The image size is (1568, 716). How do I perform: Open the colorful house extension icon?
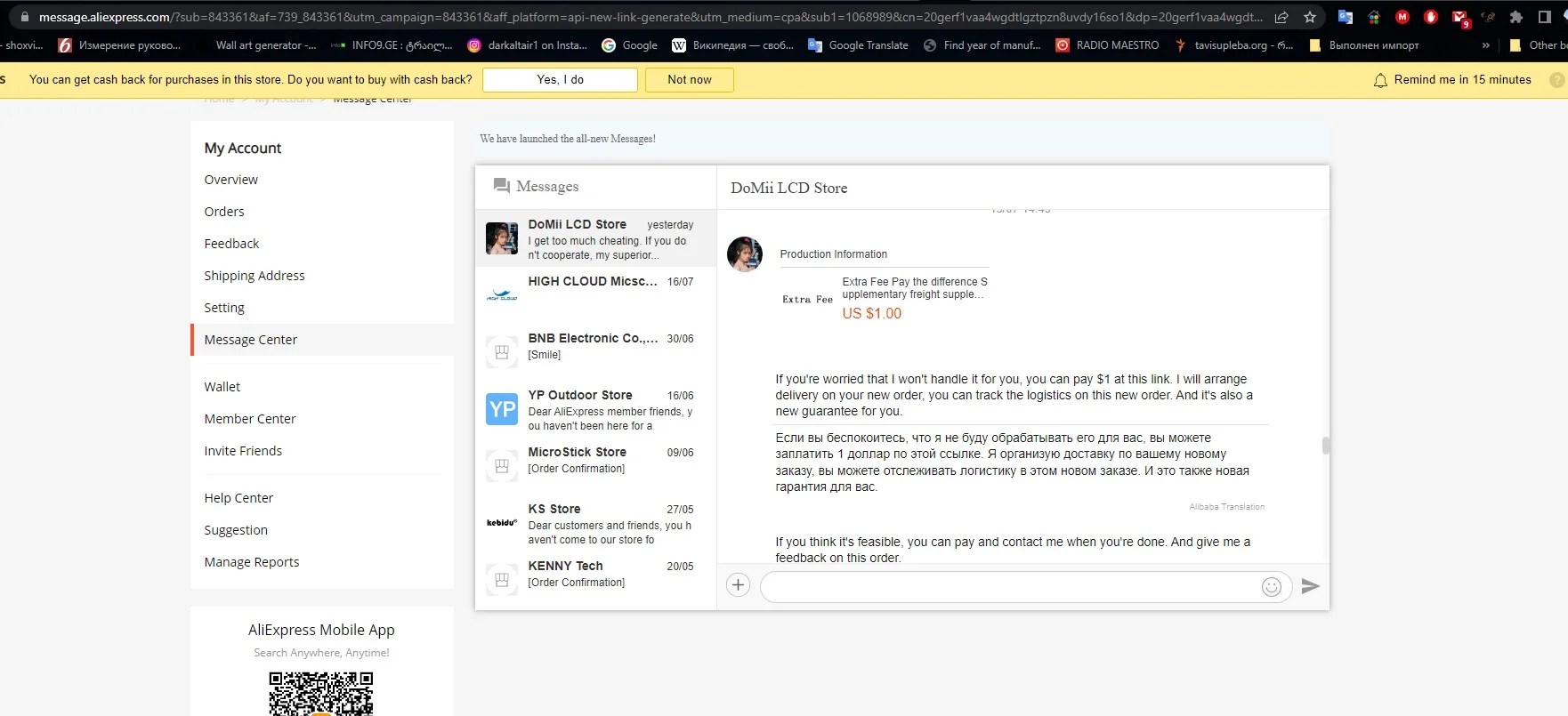(x=1374, y=17)
